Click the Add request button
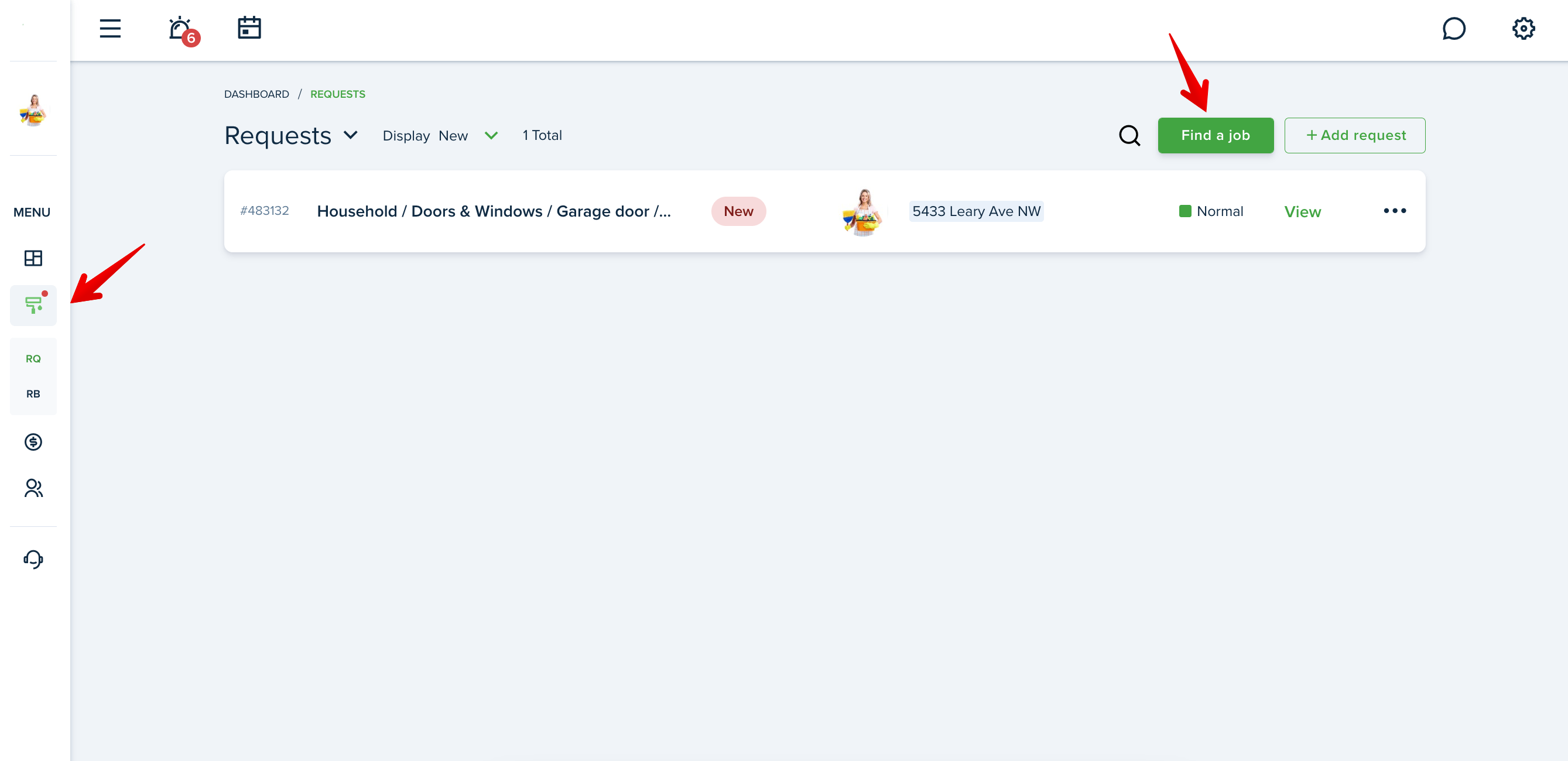 click(1354, 135)
